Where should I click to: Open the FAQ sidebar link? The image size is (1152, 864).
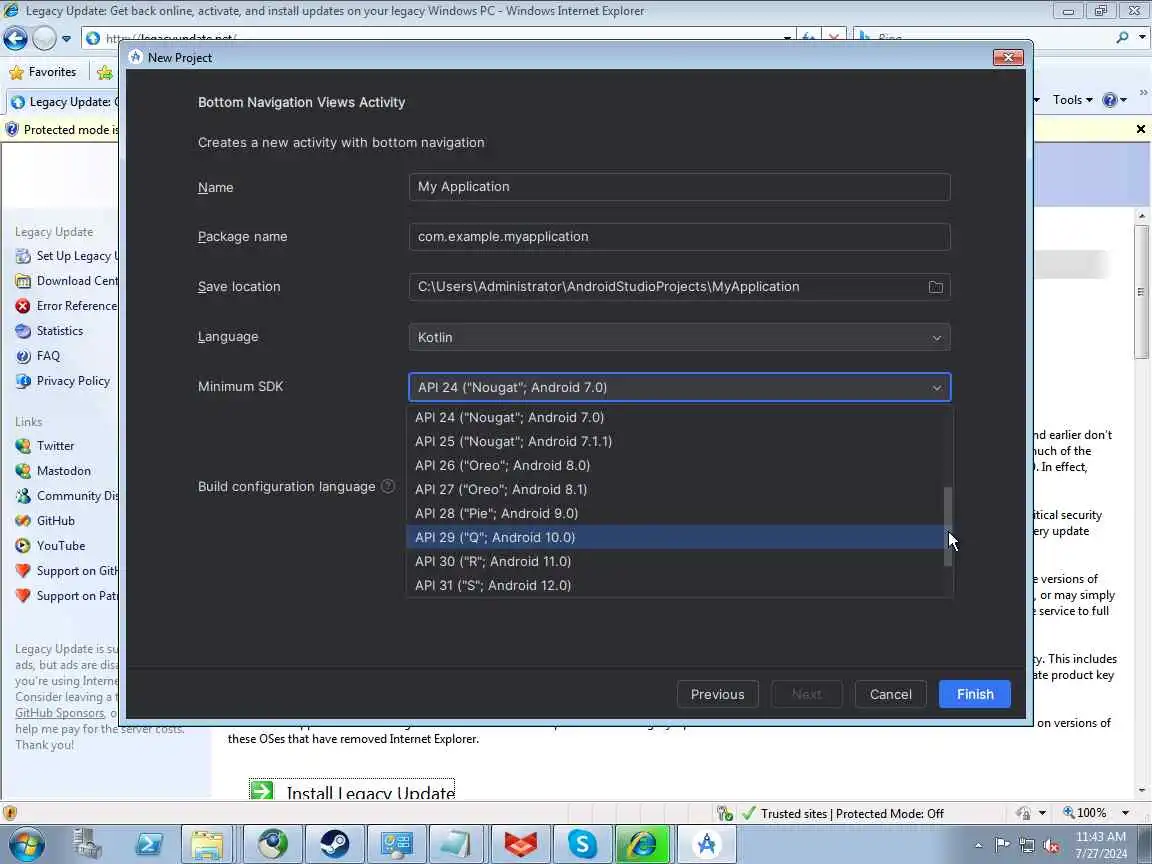(x=37, y=356)
